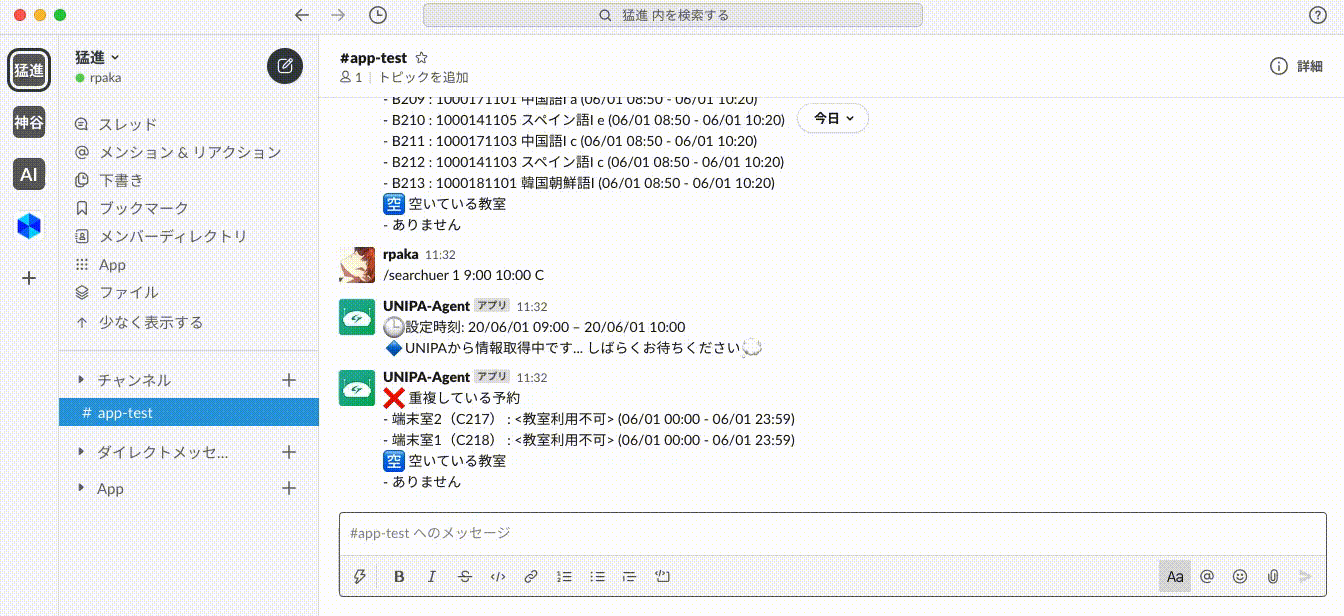
Task: Insert a code block in the composer
Action: (662, 576)
